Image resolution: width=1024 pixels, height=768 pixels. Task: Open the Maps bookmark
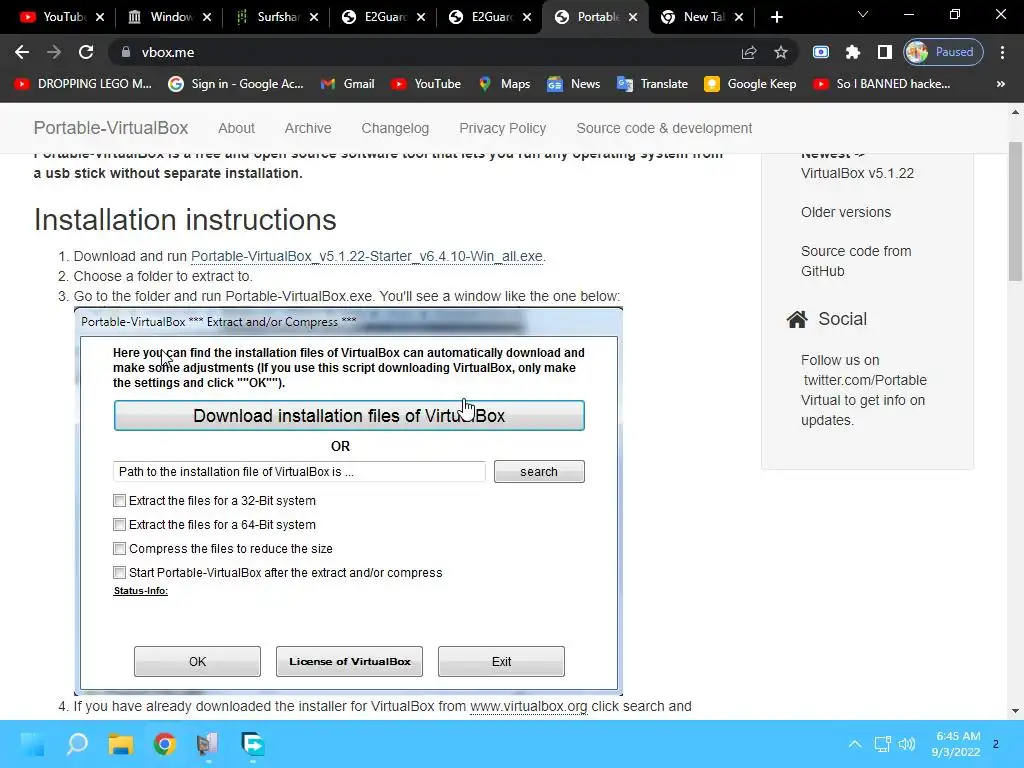[504, 84]
